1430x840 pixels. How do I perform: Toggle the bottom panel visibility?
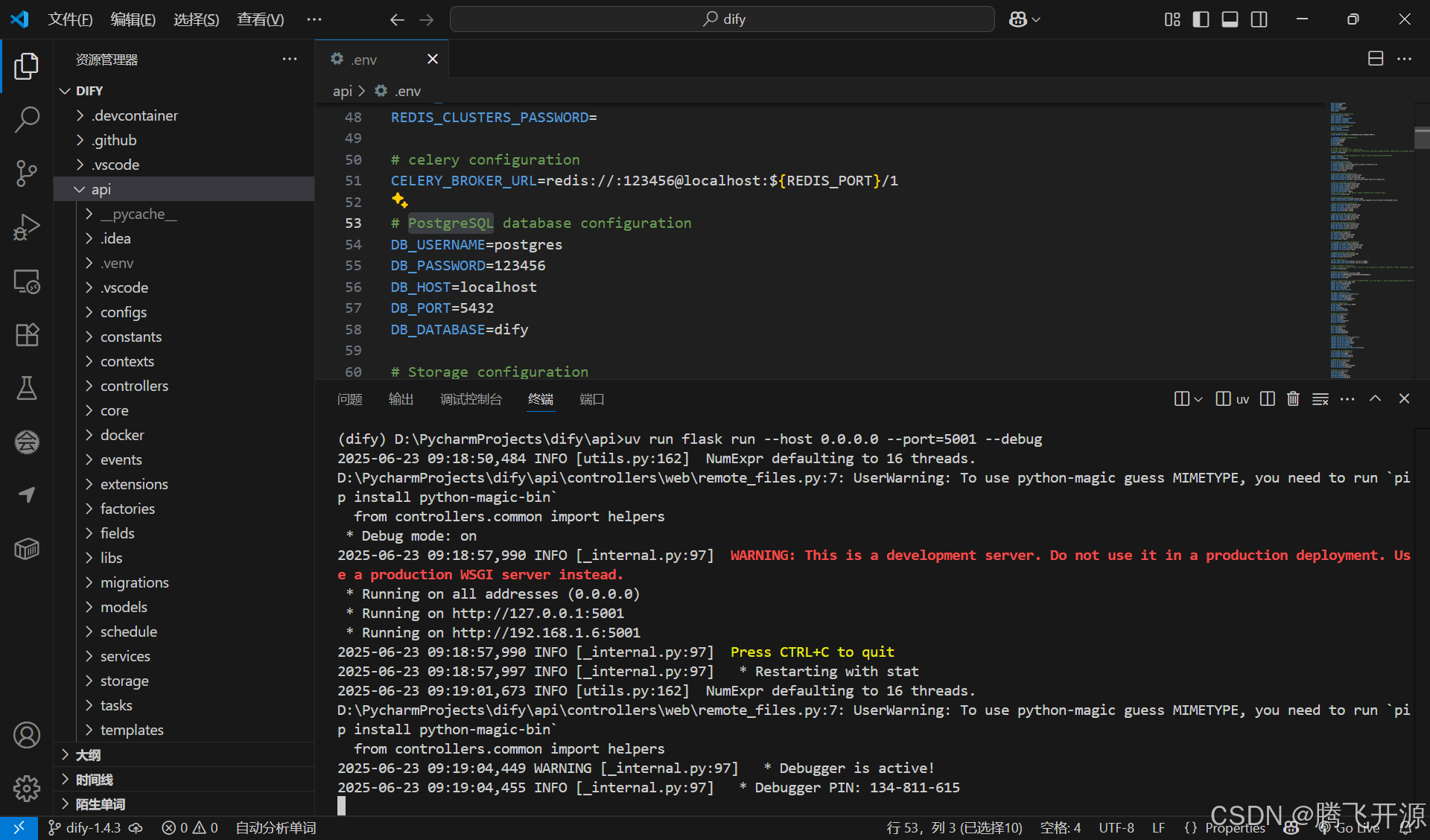click(1230, 19)
